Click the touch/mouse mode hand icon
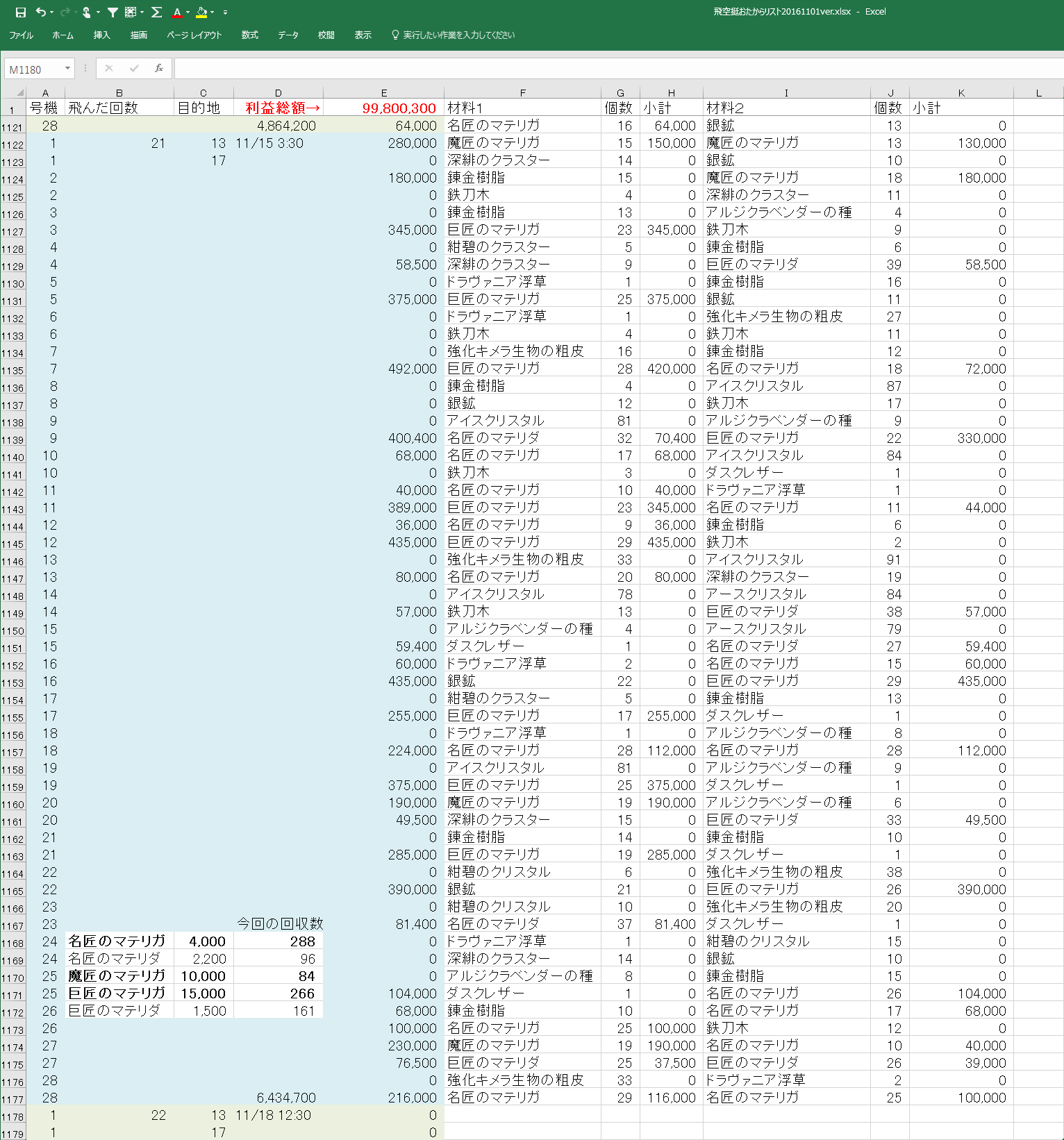 click(86, 12)
